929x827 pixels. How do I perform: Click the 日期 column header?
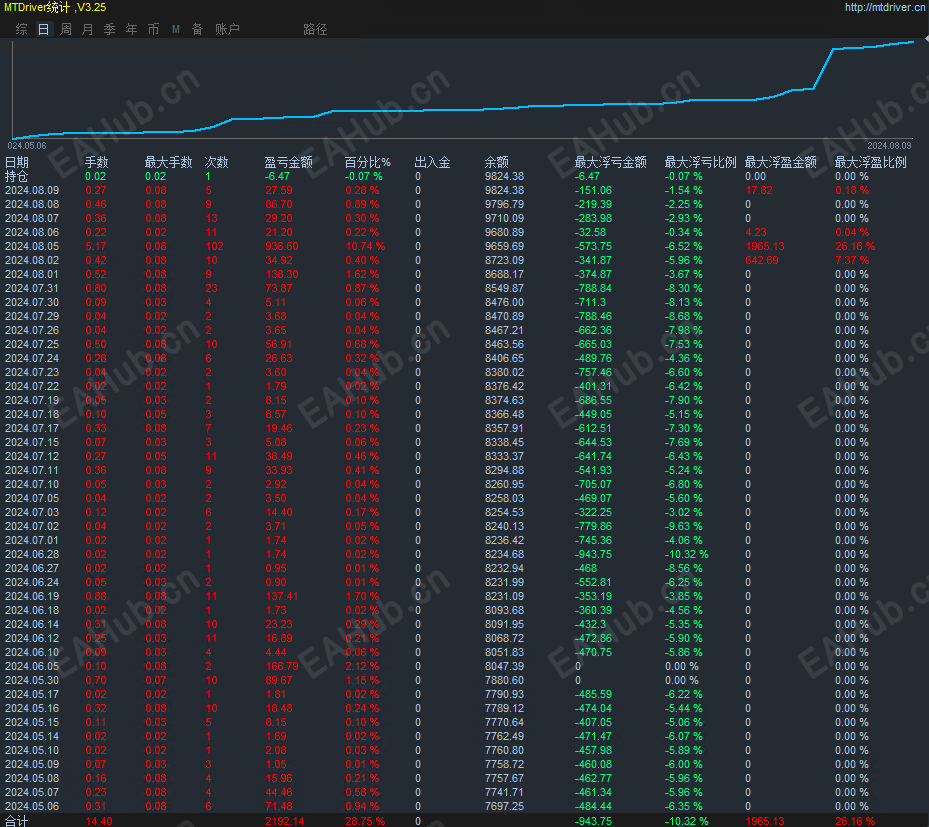tap(17, 162)
